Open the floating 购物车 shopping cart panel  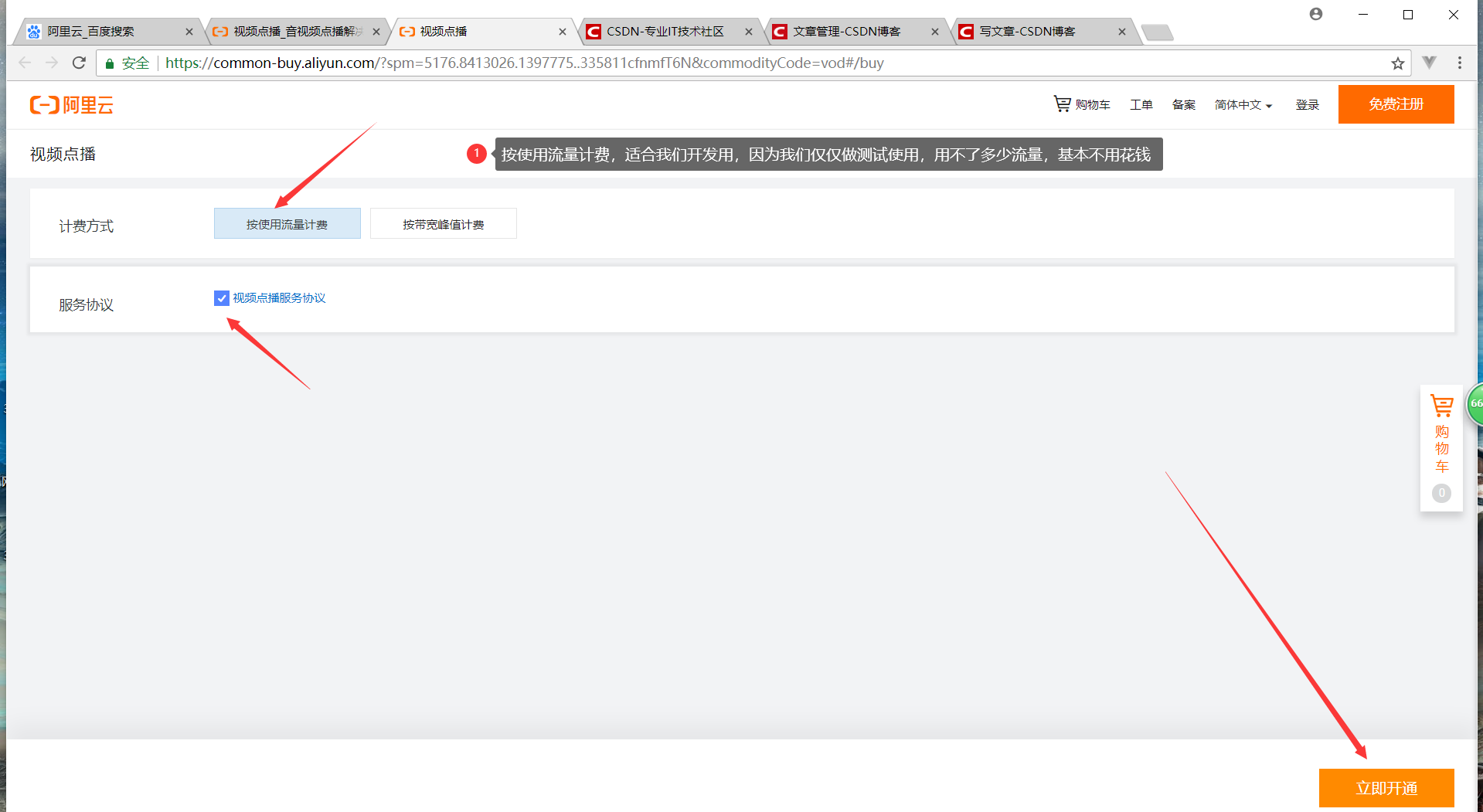click(1440, 448)
